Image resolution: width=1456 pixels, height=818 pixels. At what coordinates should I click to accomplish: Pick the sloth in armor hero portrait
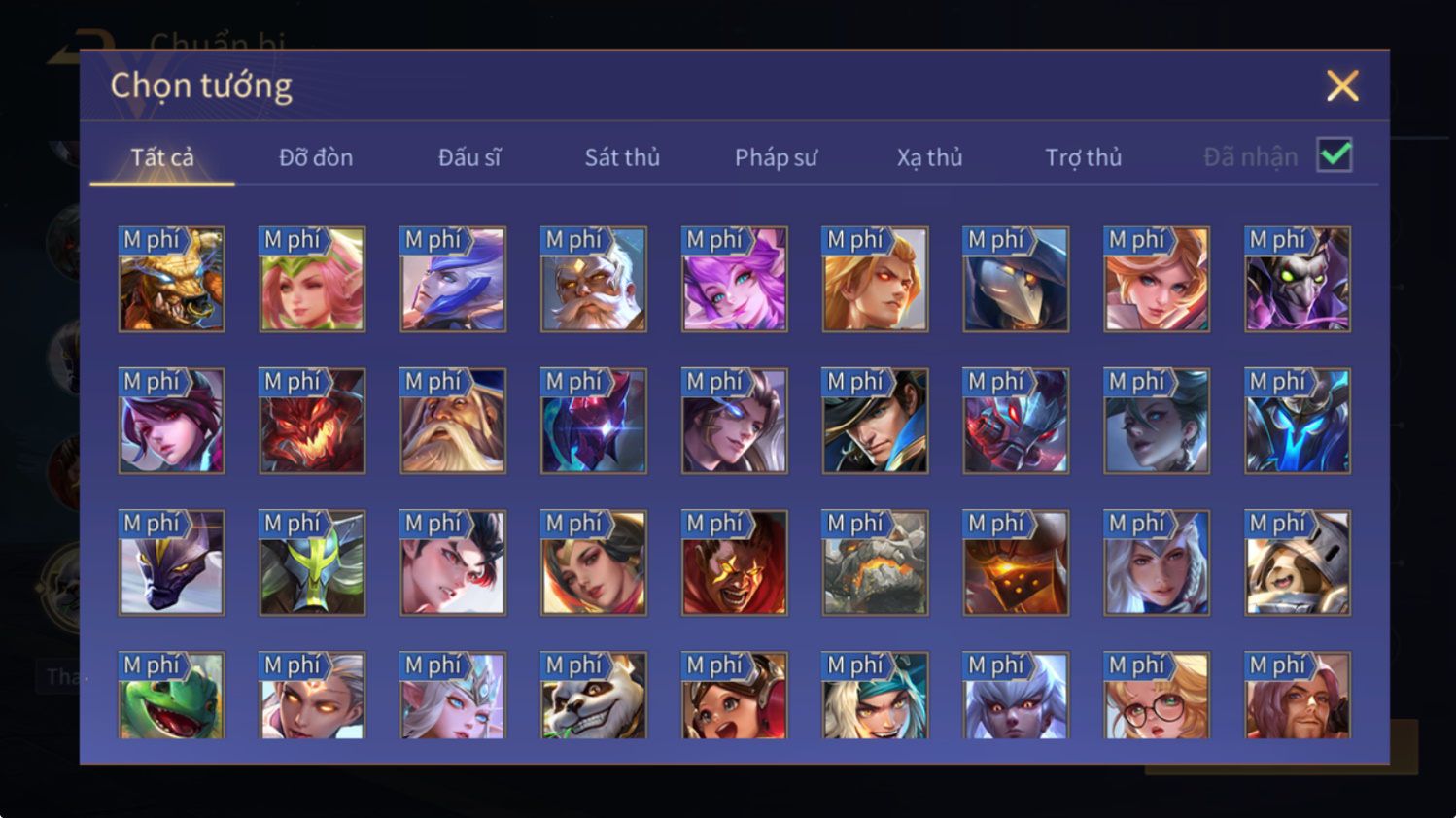tap(1298, 563)
